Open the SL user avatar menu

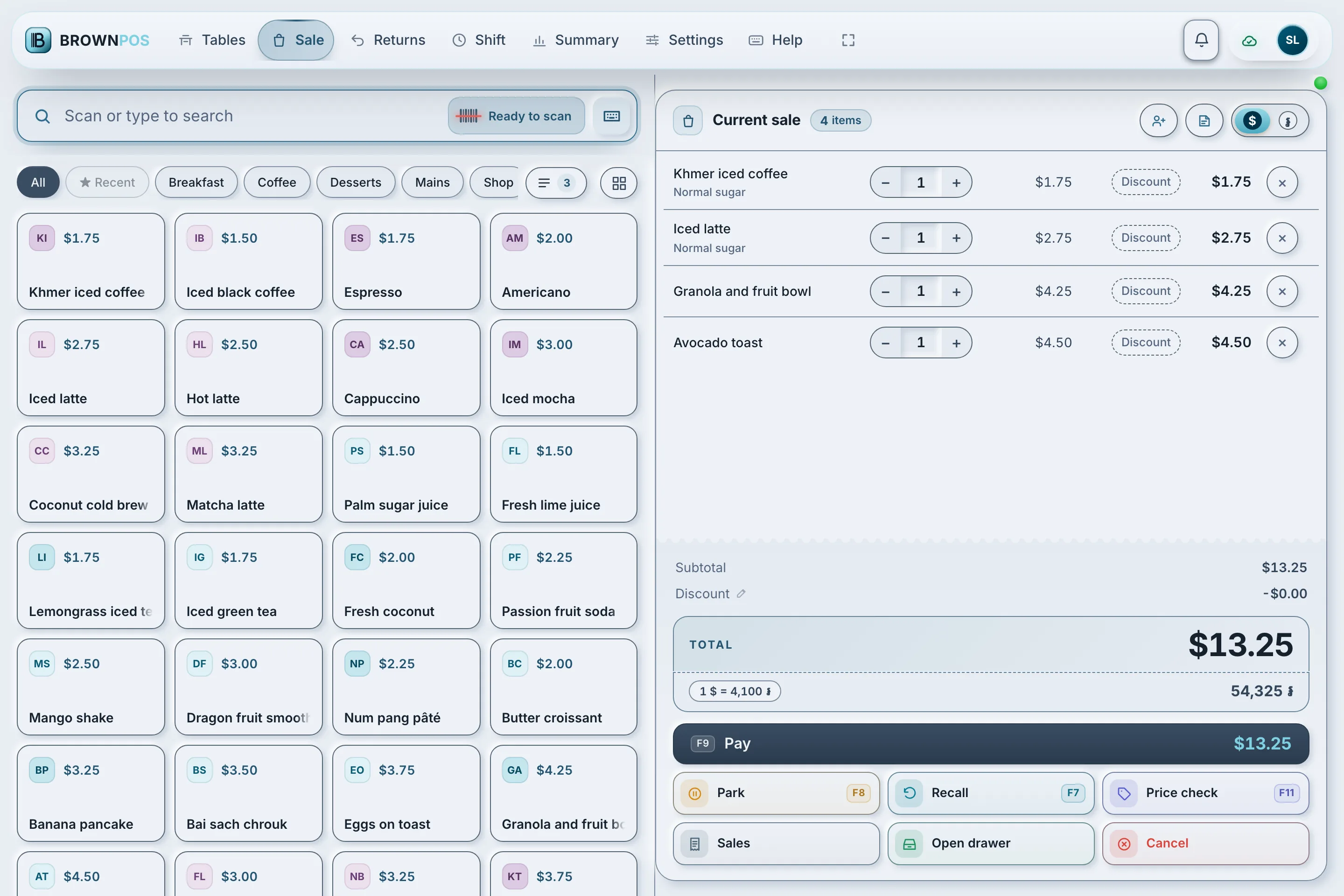(x=1292, y=40)
